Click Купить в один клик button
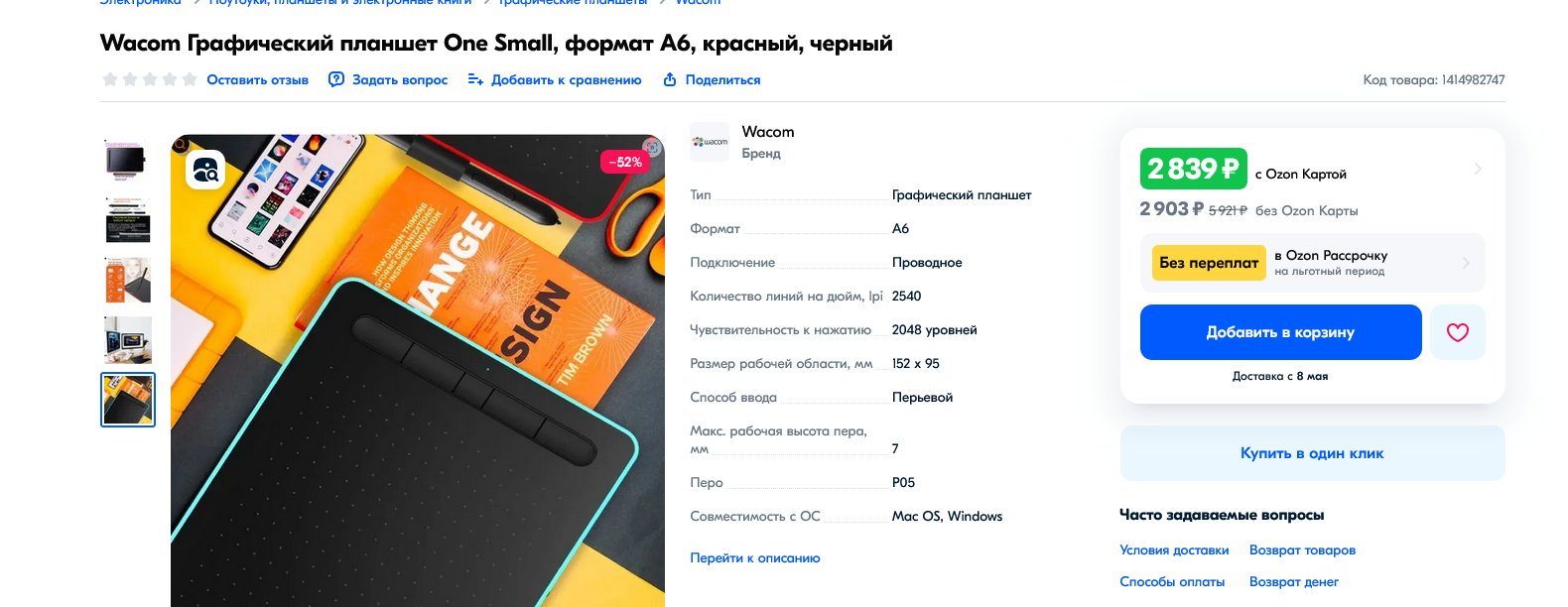Screen dimensions: 1568x607 [x=1312, y=453]
